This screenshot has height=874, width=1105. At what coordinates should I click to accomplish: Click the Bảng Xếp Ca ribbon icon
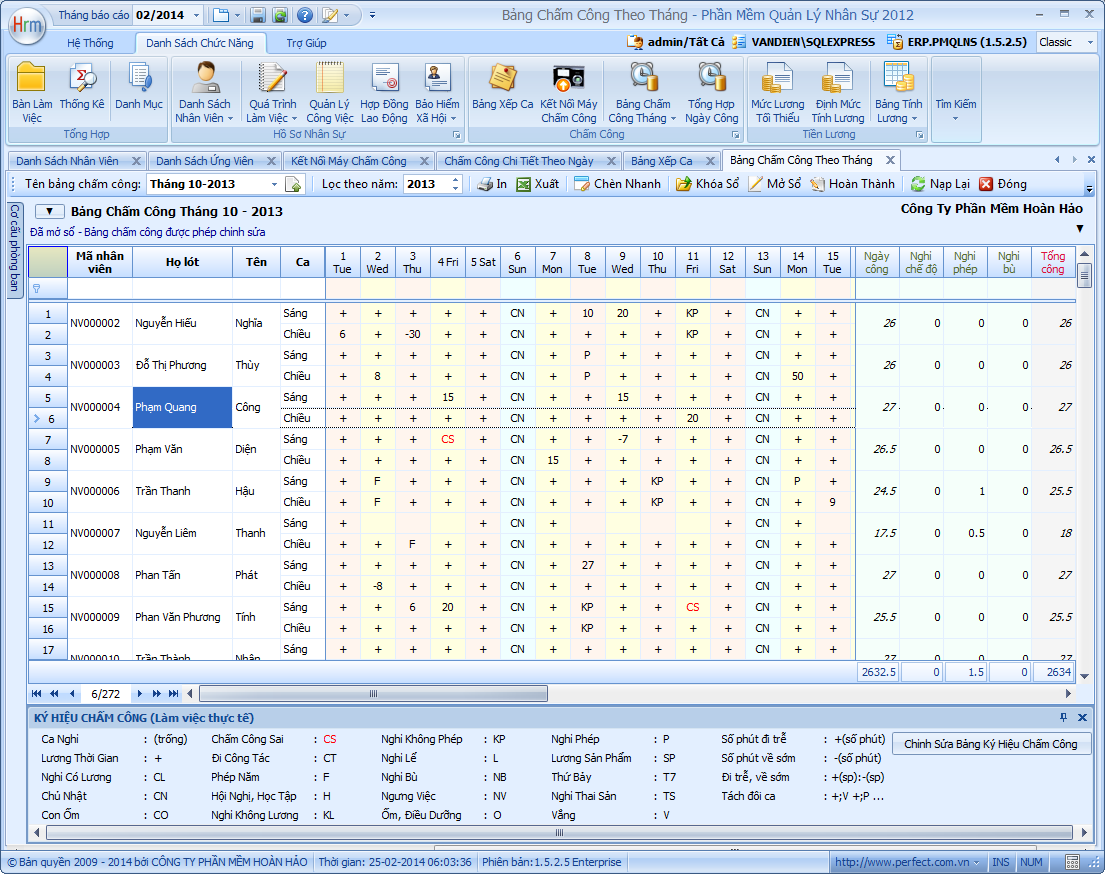(x=502, y=86)
